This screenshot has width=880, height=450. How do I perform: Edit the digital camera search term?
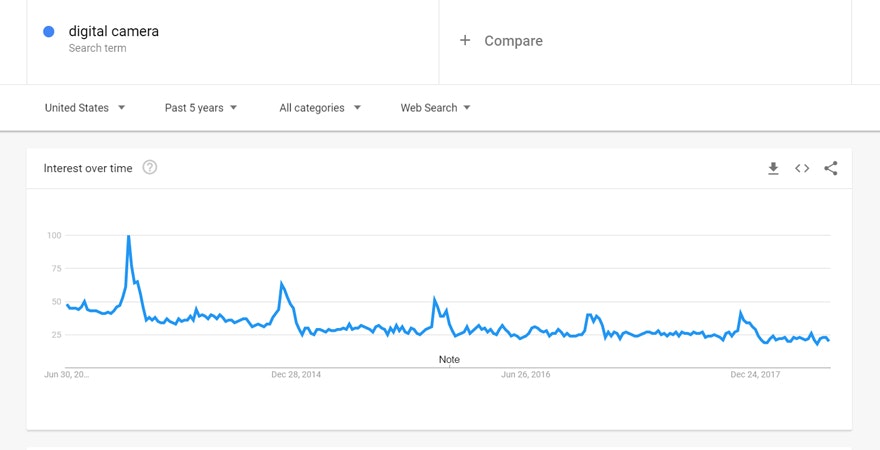point(114,31)
